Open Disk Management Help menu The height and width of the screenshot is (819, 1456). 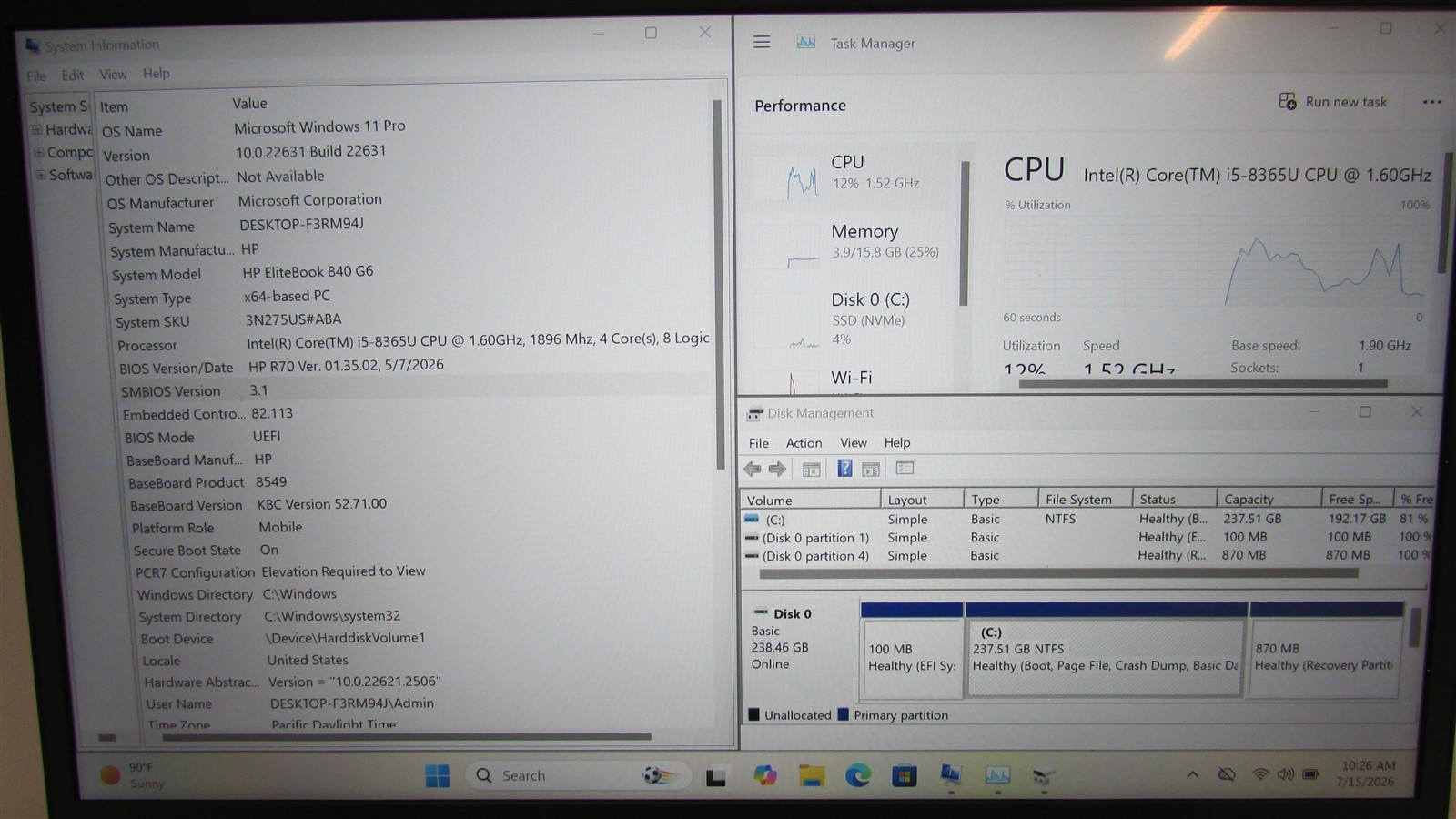click(896, 443)
